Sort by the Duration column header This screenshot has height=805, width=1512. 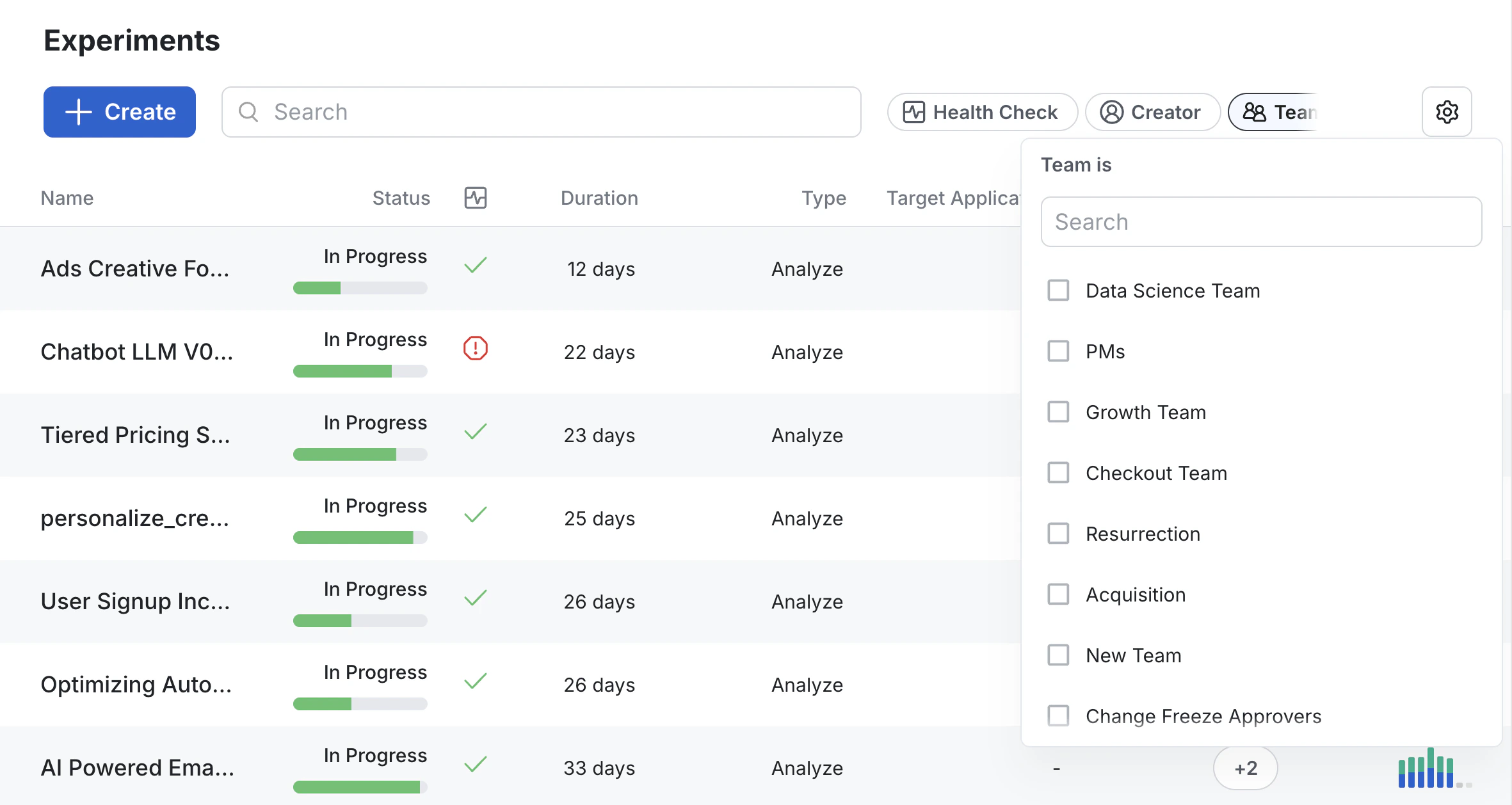[599, 198]
